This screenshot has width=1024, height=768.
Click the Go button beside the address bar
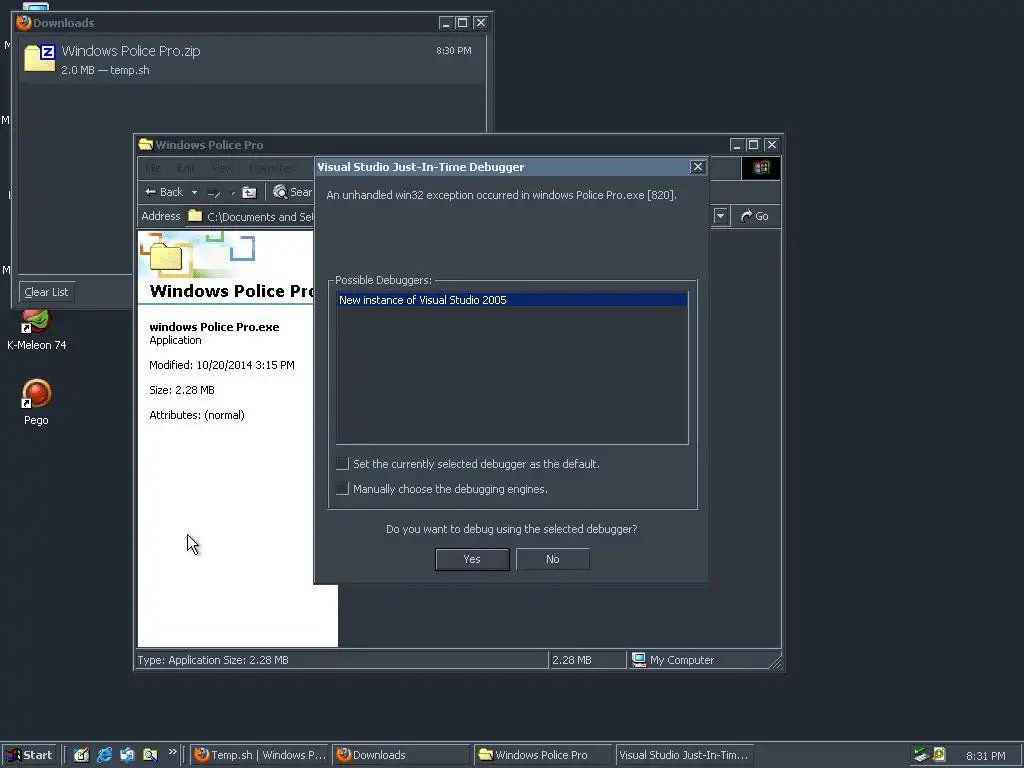click(x=754, y=216)
